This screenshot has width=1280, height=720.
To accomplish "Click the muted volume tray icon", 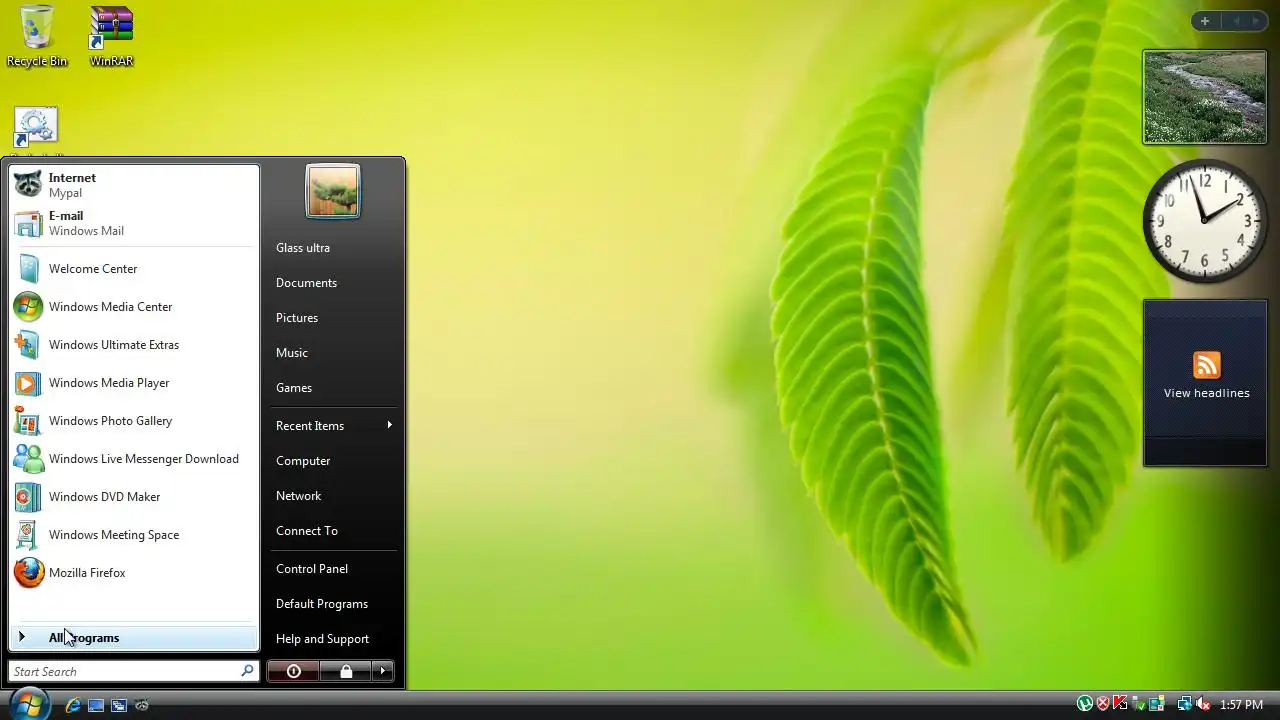I will coord(1203,704).
